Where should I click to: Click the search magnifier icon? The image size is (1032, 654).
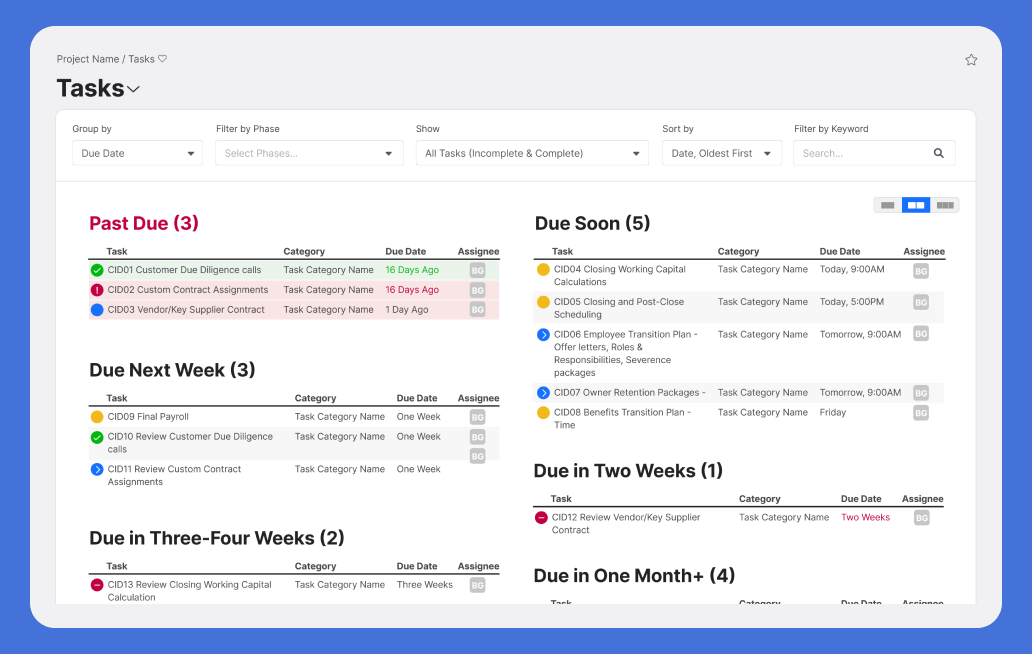[x=938, y=154]
